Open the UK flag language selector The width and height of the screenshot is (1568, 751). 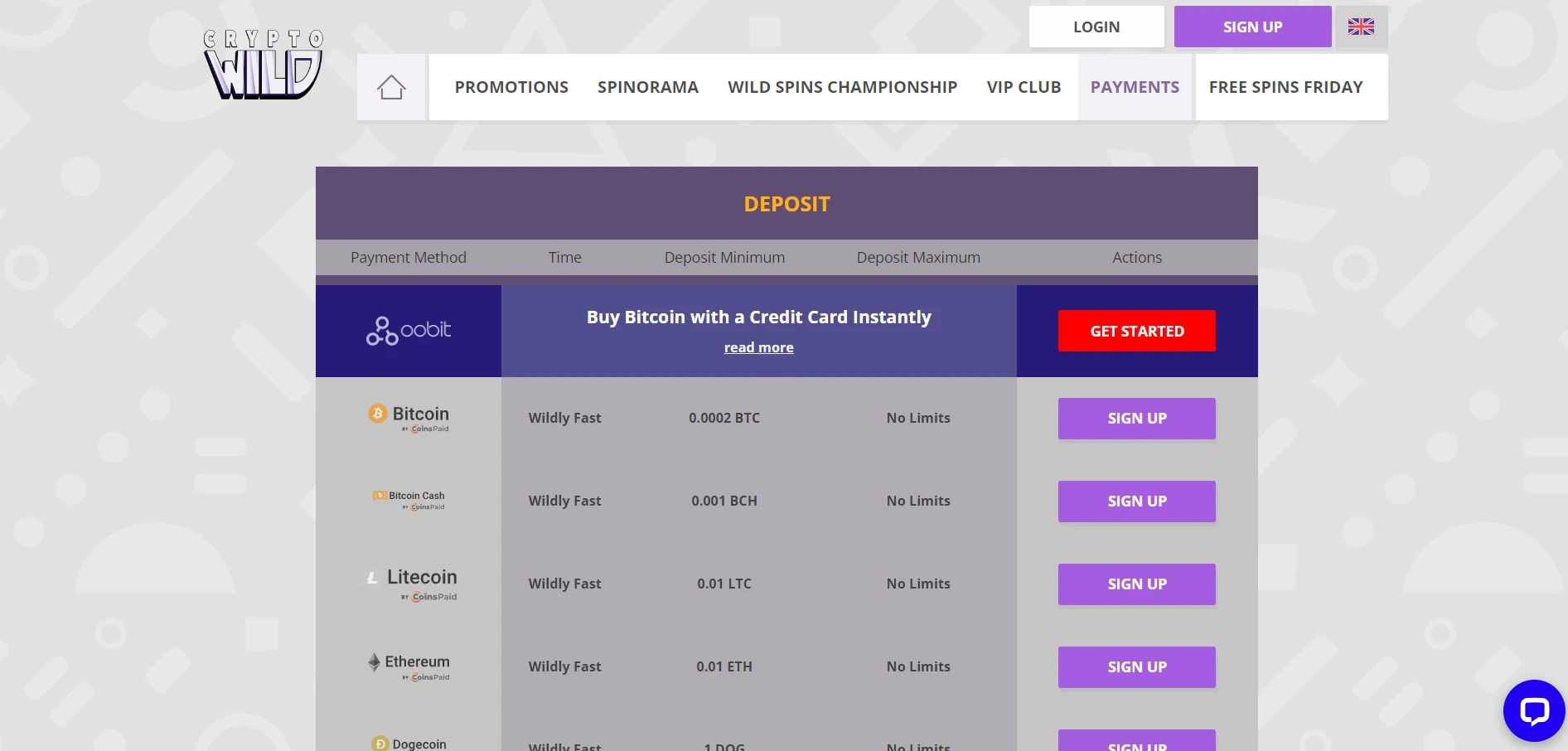coord(1361,27)
